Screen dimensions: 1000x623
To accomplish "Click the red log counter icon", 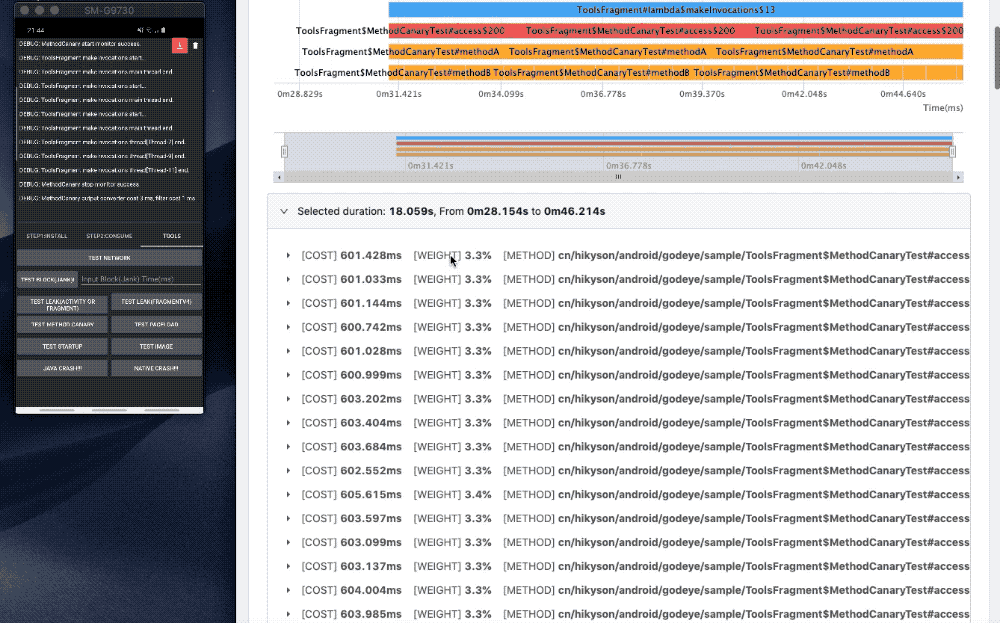I will (x=180, y=46).
